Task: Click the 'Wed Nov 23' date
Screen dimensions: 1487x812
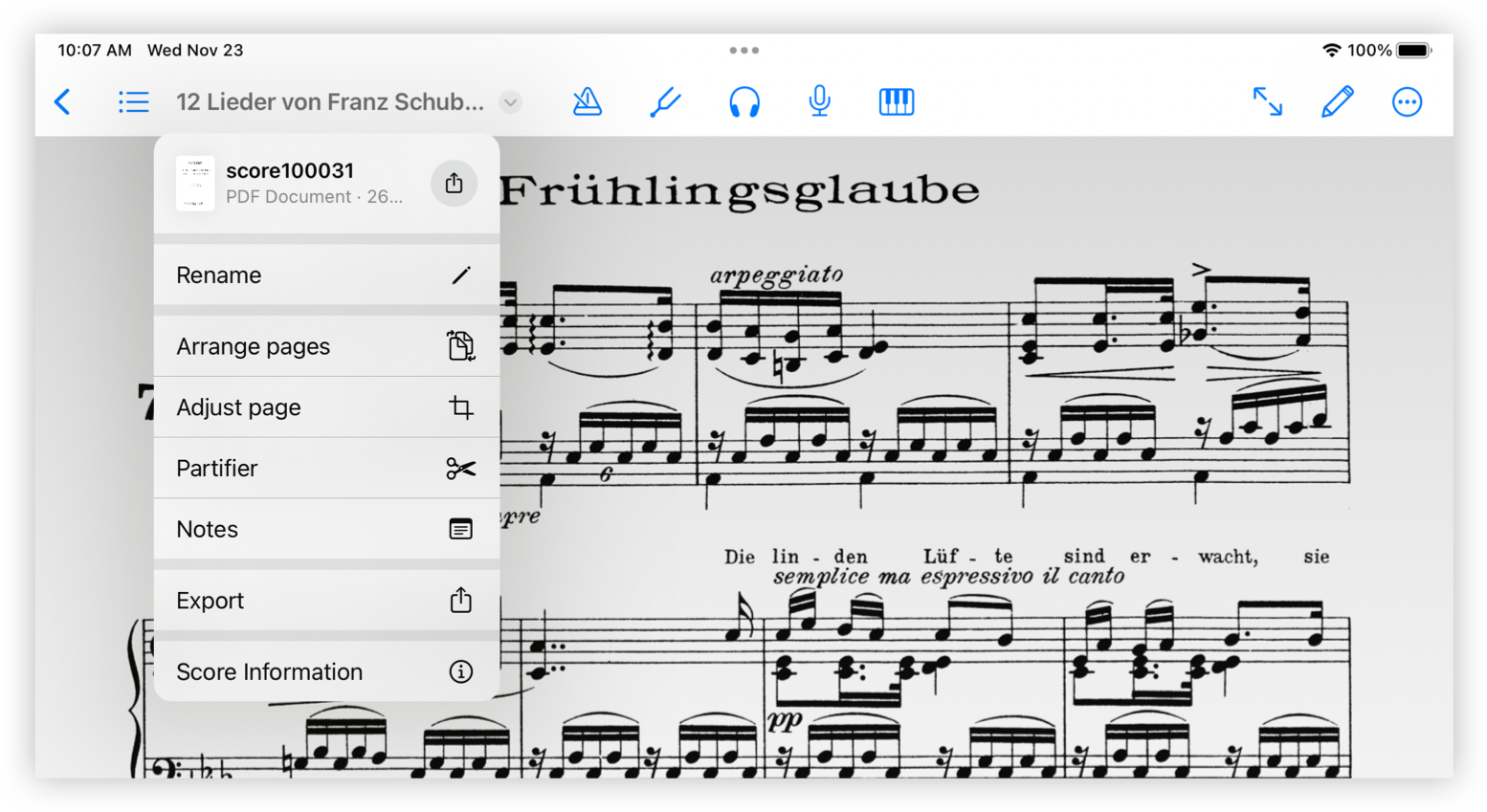Action: pos(195,50)
